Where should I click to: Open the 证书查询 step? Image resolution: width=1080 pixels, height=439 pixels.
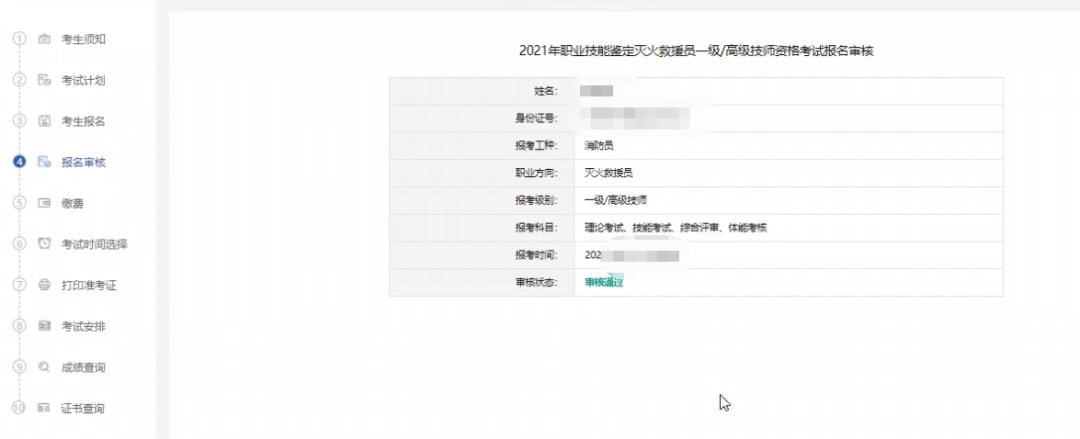[x=83, y=409]
